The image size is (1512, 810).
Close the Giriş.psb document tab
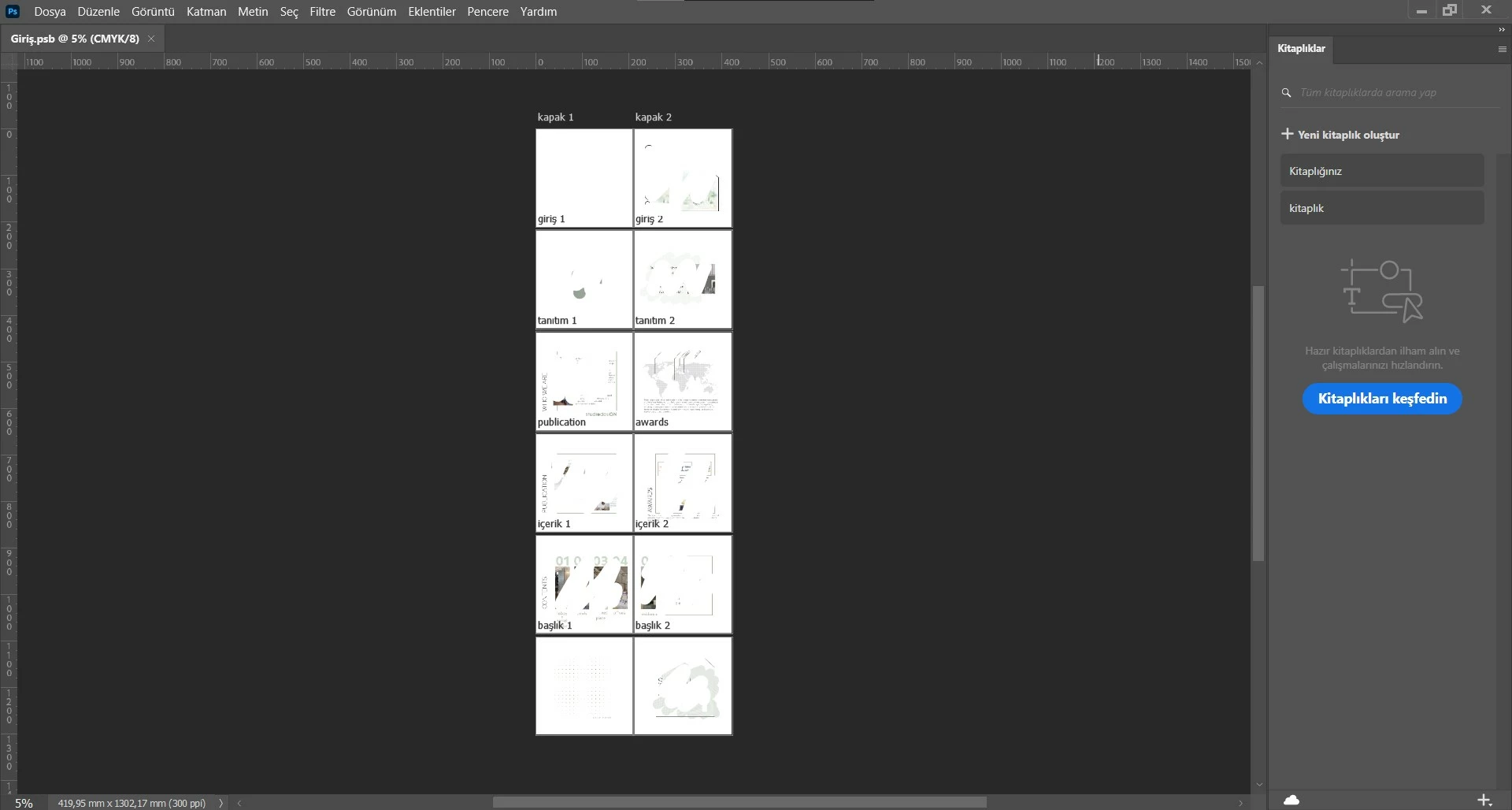click(x=151, y=39)
